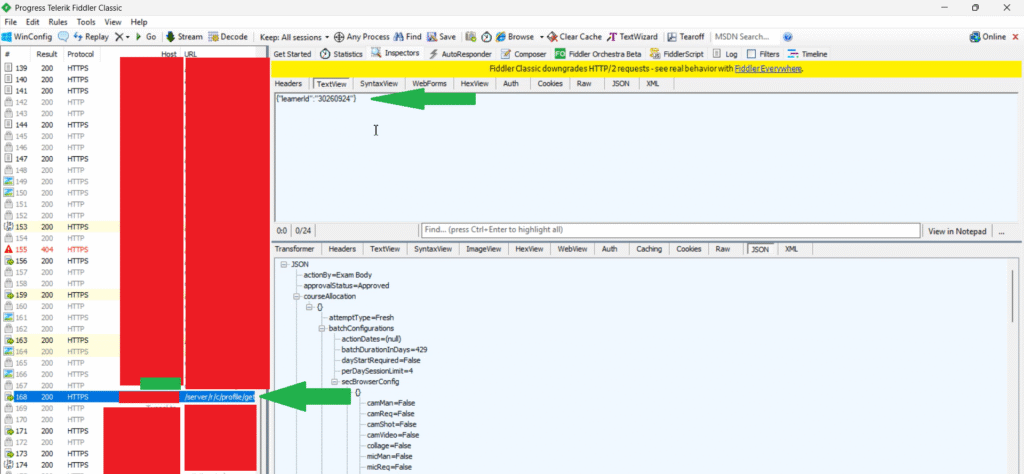Click the Stream mode icon
This screenshot has height=474, width=1024.
[169, 36]
